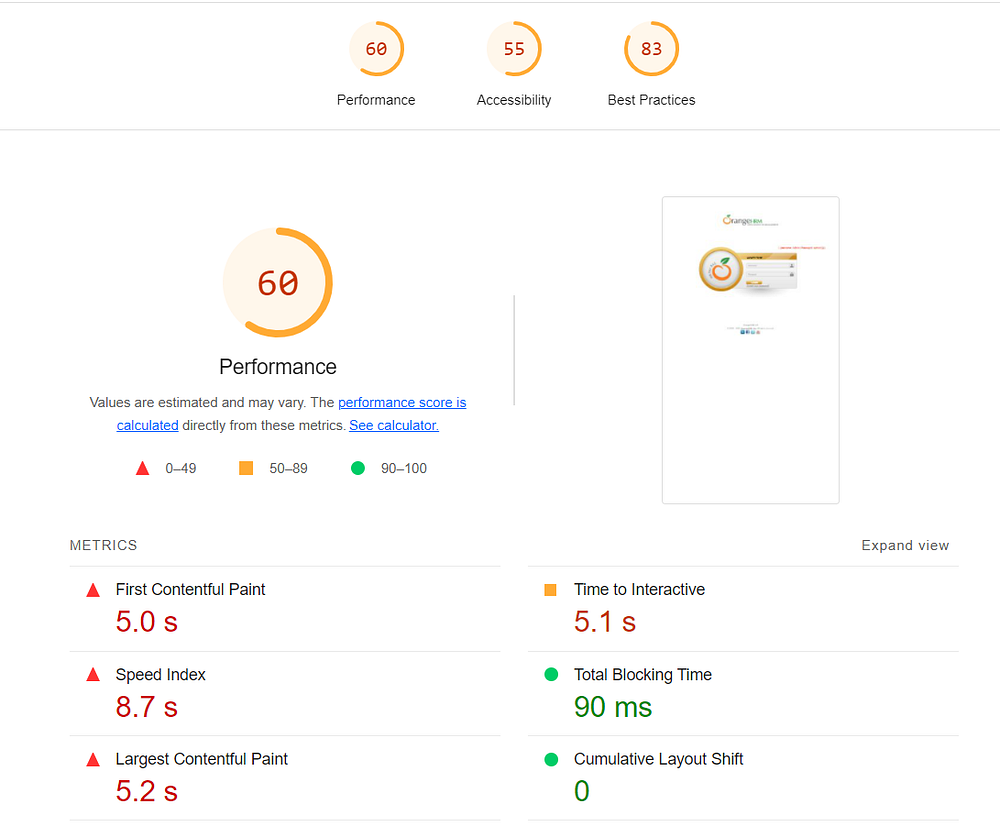
Task: Click the Performance score gauge at top
Action: (376, 49)
